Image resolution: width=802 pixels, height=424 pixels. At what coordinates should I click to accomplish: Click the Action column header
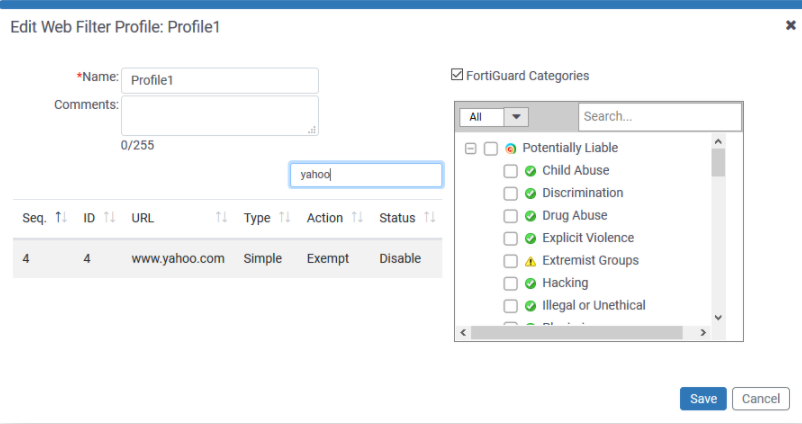(324, 218)
